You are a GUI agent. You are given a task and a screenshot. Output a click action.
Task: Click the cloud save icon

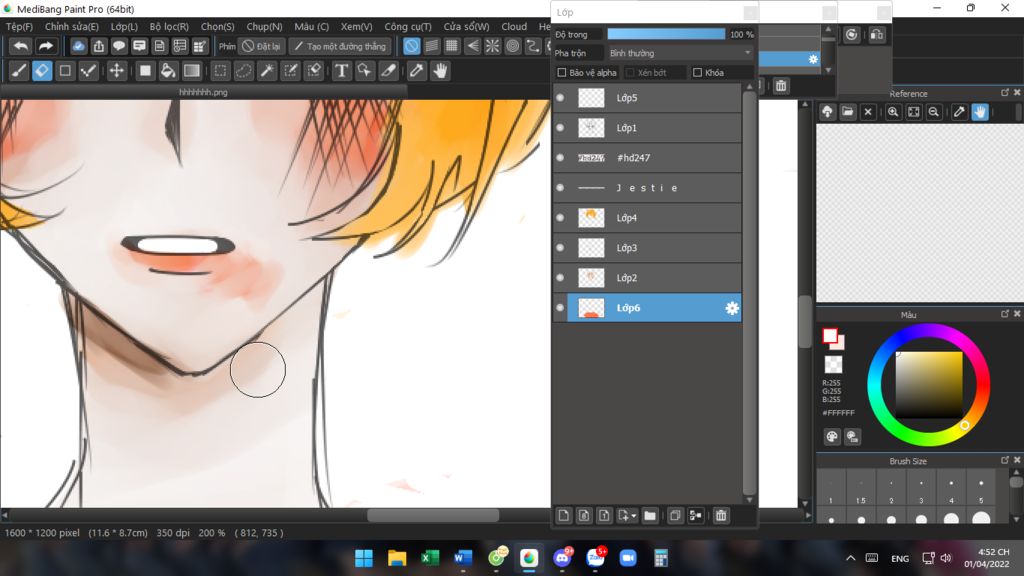tap(78, 46)
